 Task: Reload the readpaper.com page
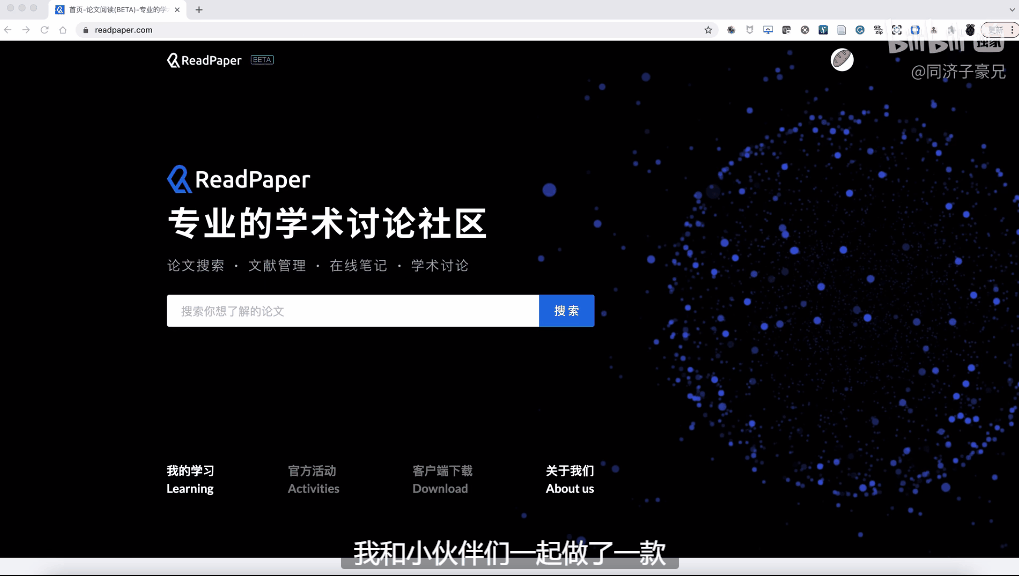point(44,30)
